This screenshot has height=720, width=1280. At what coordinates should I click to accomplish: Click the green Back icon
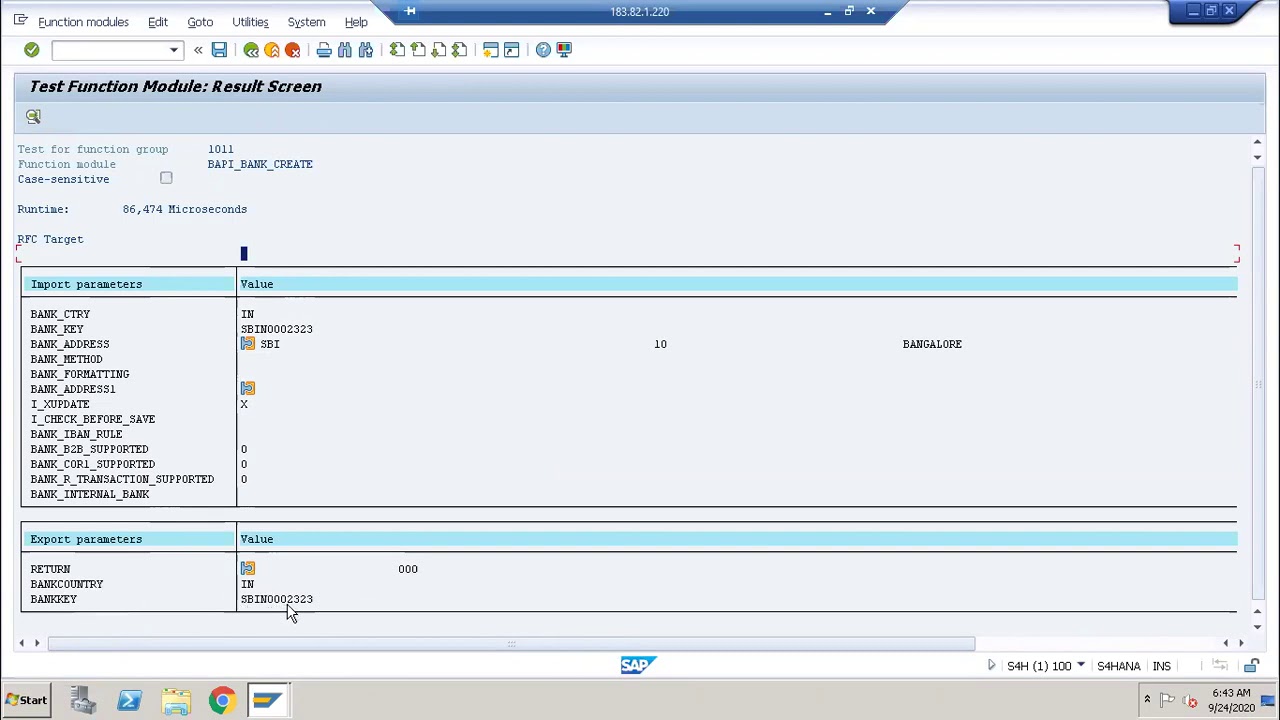click(x=251, y=50)
